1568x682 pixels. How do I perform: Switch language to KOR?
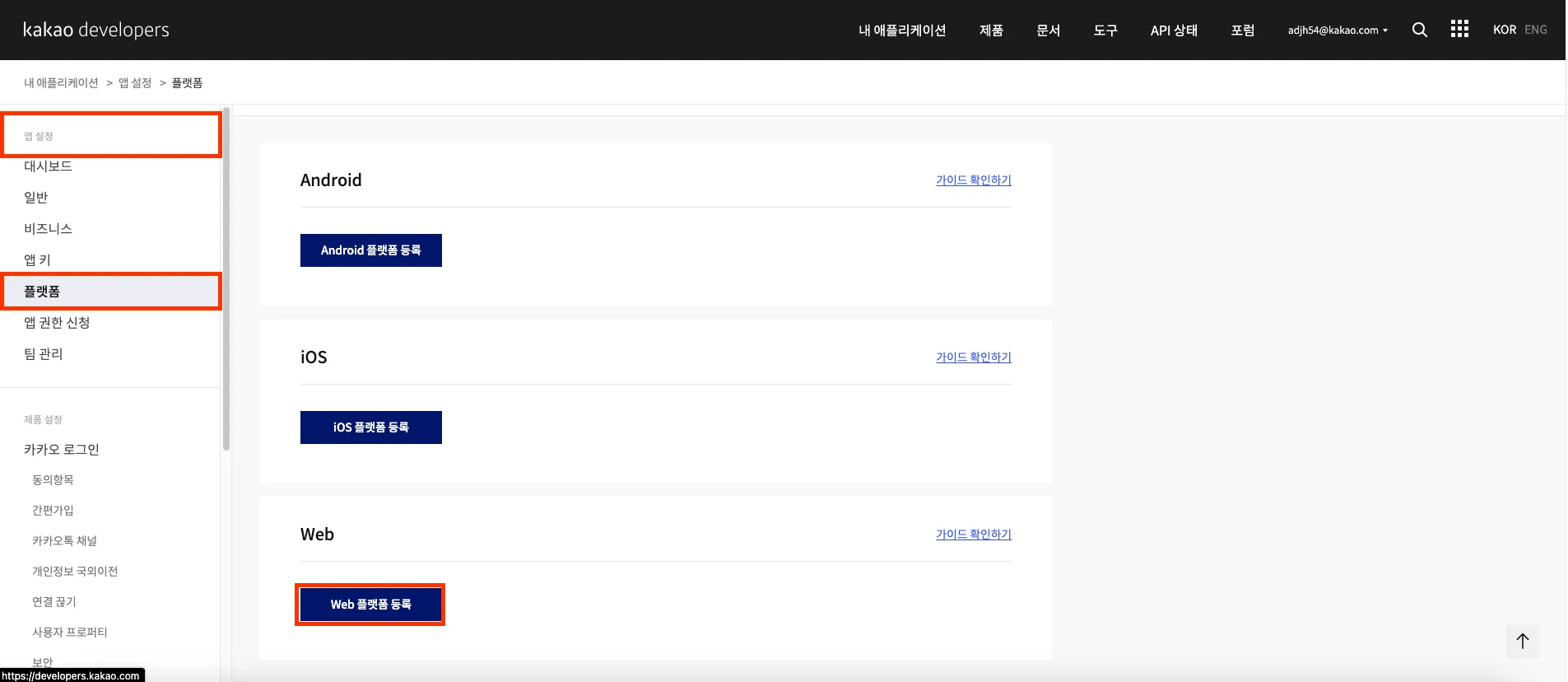point(1505,30)
